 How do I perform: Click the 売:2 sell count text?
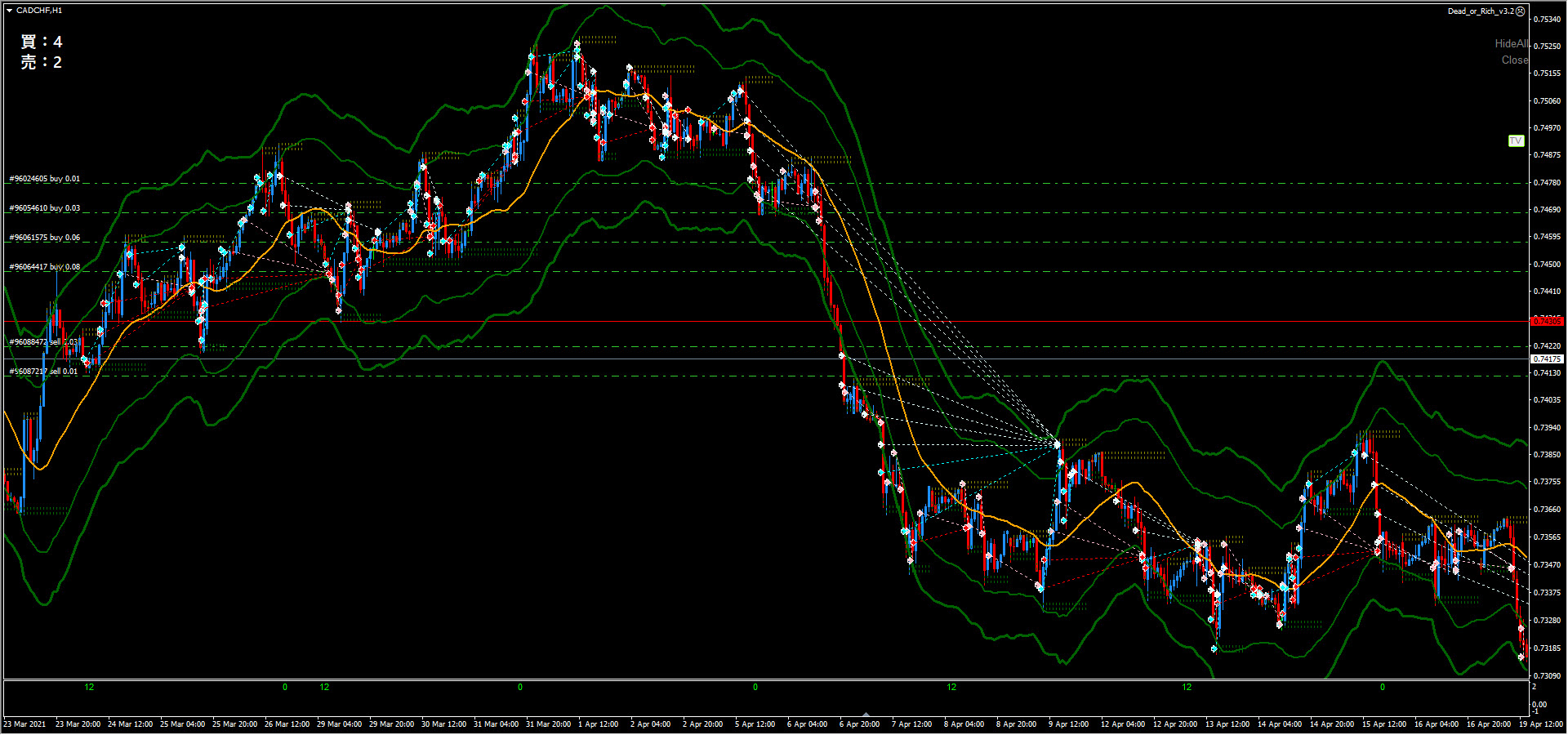pos(42,62)
